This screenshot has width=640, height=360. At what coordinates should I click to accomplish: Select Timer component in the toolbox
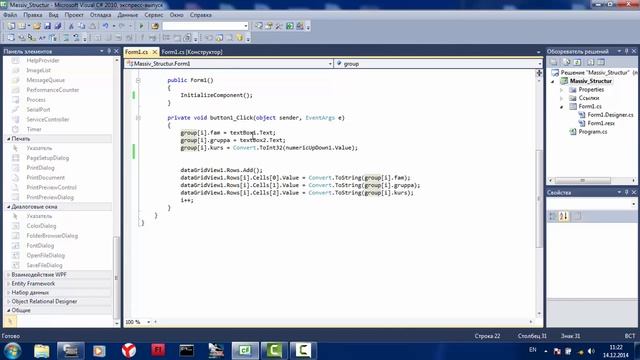click(34, 129)
